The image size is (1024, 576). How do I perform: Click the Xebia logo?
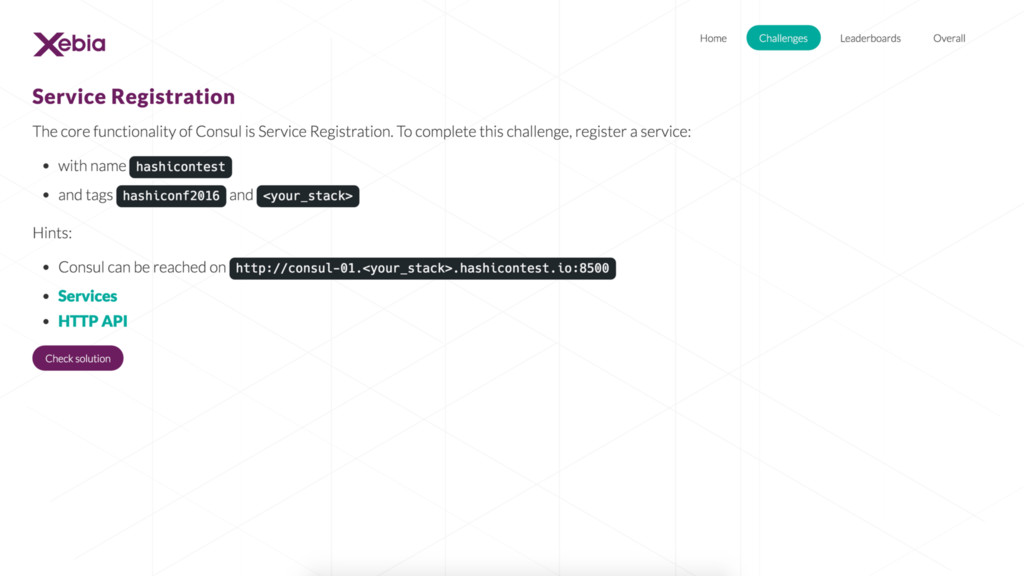69,44
